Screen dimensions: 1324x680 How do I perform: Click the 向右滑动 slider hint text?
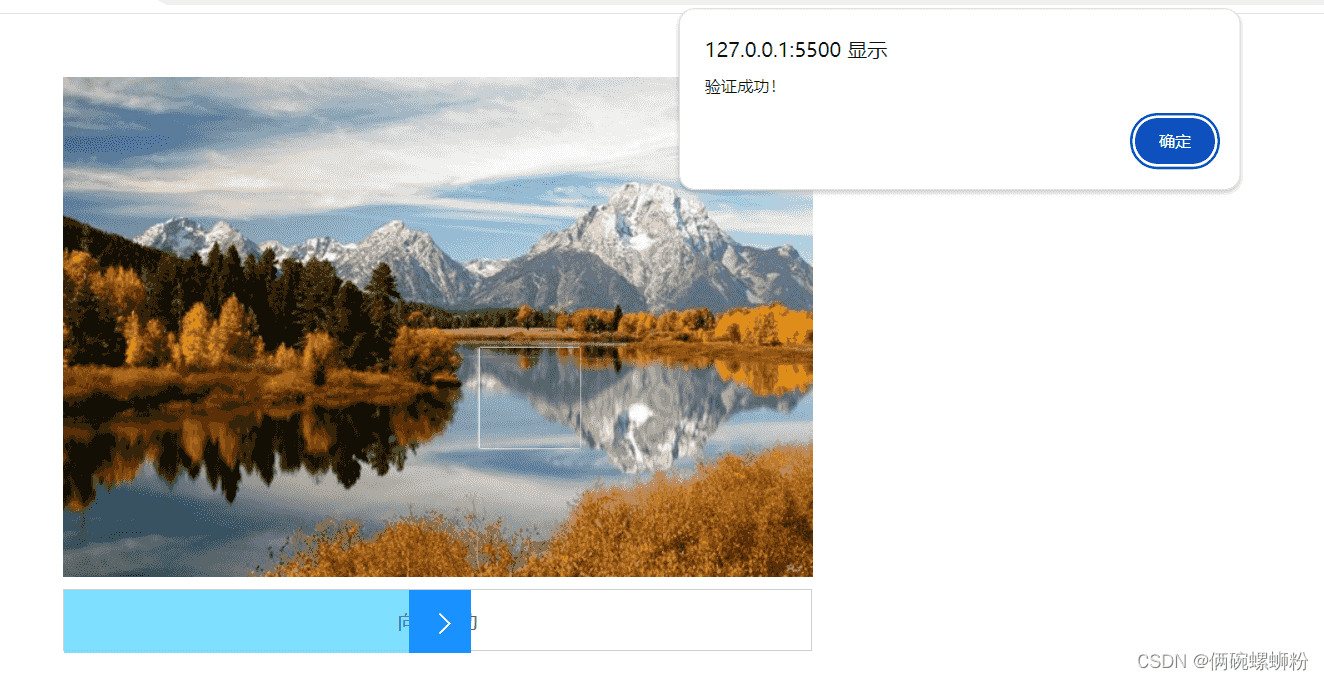coord(438,622)
